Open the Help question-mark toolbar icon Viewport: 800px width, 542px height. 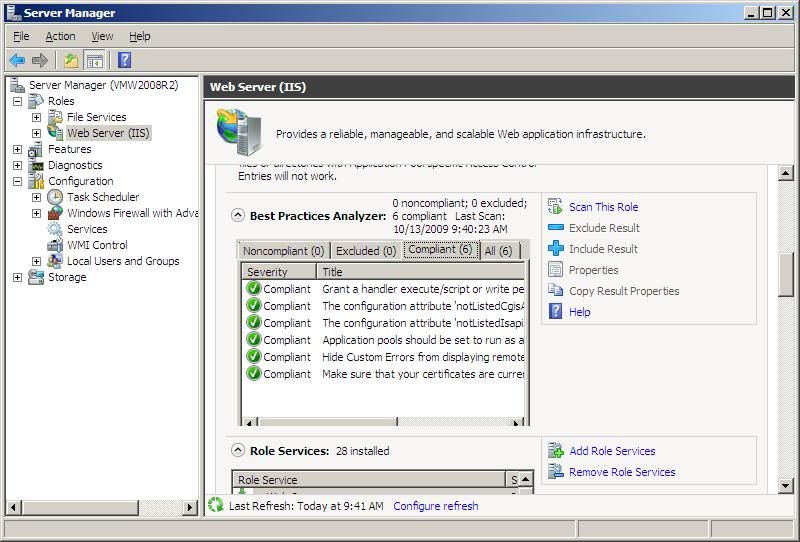point(124,60)
